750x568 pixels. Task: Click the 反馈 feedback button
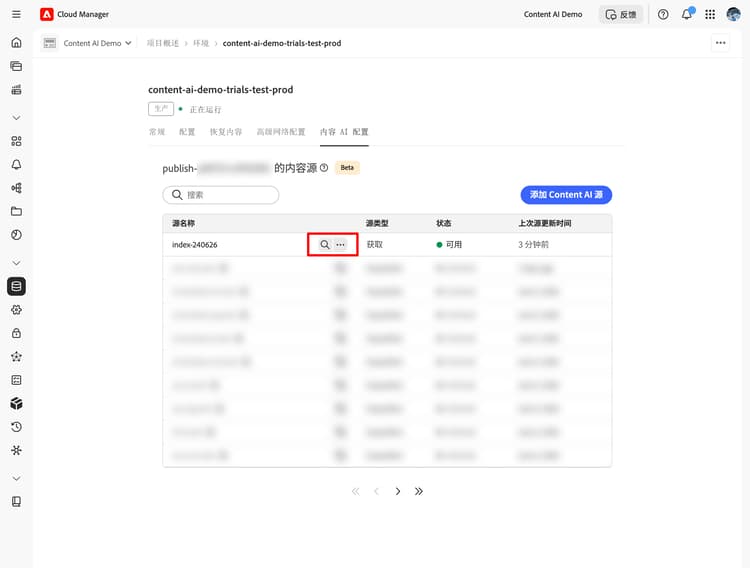pyautogui.click(x=621, y=14)
